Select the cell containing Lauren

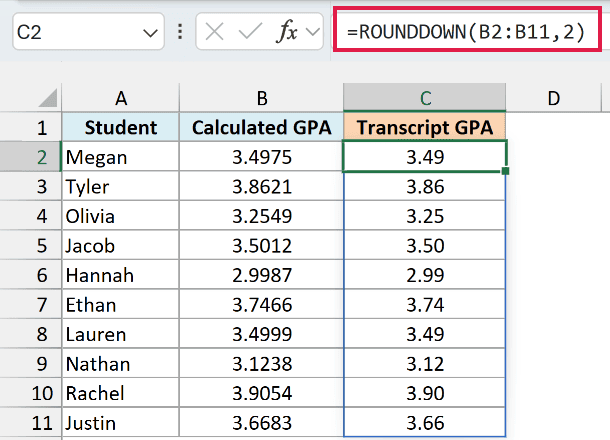[x=121, y=334]
